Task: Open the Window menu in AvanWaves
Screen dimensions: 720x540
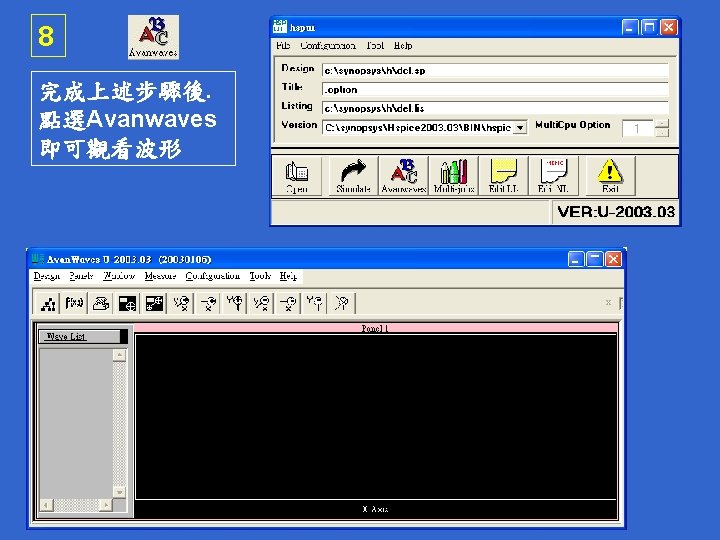Action: coord(119,276)
